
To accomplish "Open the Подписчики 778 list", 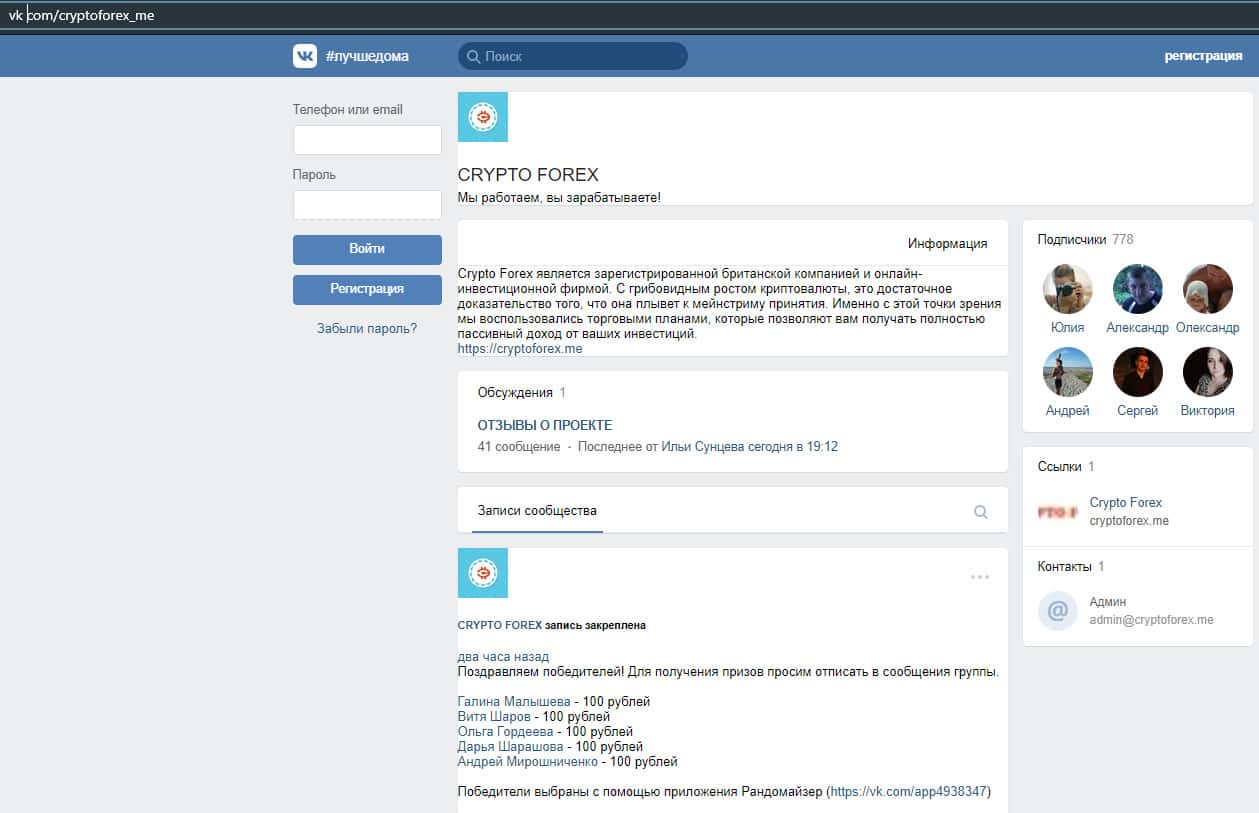I will click(x=1085, y=239).
